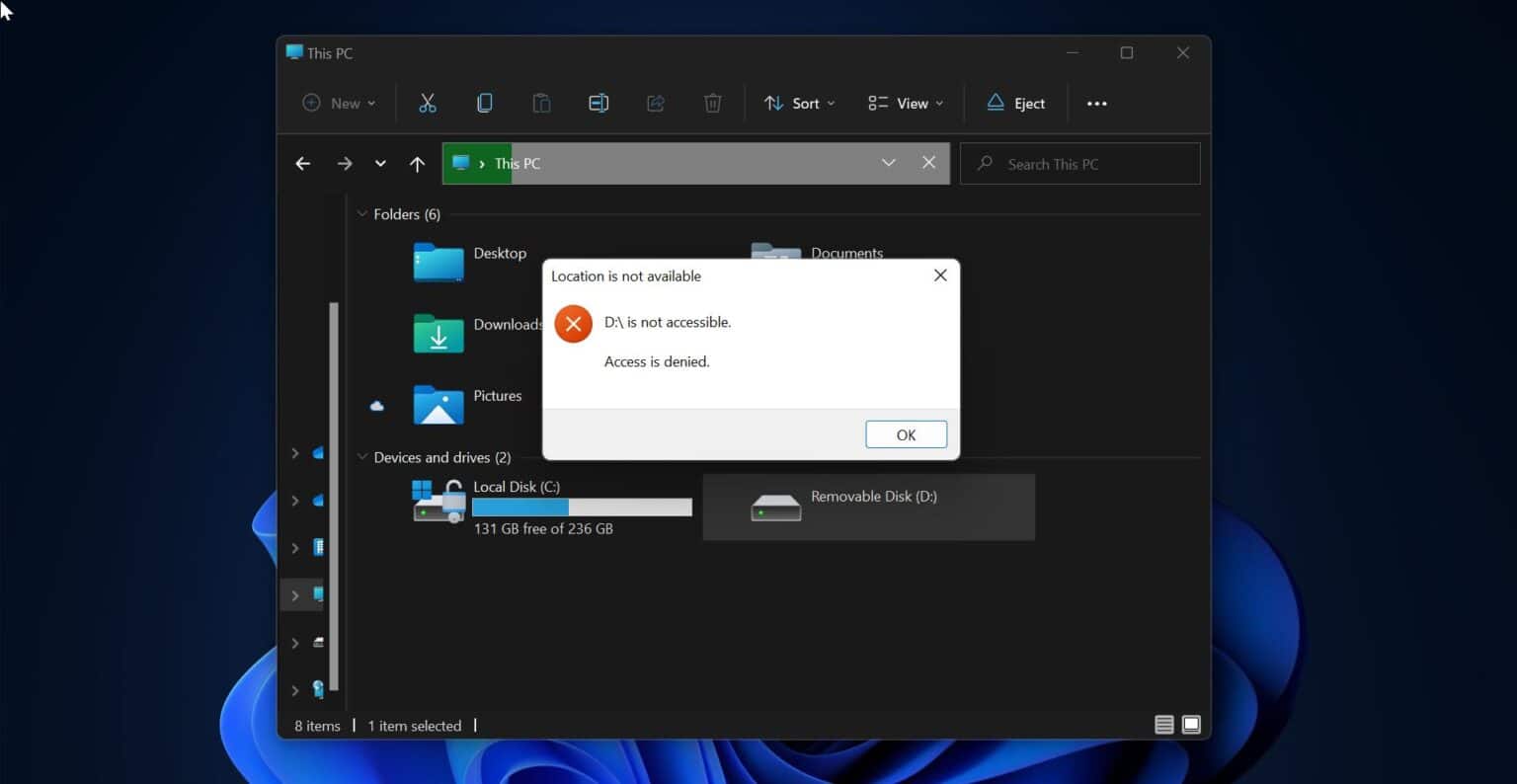Click the red error icon in the dialog
The width and height of the screenshot is (1517, 784).
(573, 323)
